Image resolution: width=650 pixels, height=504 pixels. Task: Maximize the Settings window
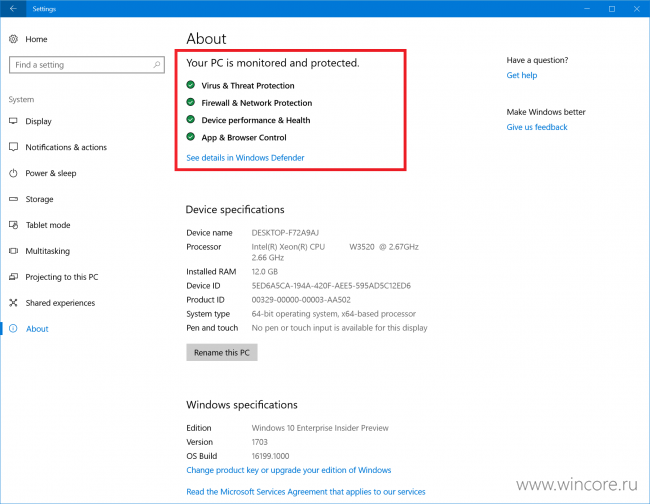coord(612,8)
